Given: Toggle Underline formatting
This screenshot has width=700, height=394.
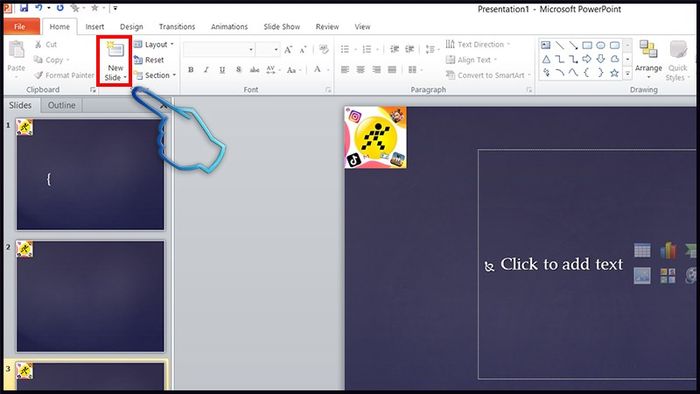Looking at the screenshot, I should click(x=222, y=70).
